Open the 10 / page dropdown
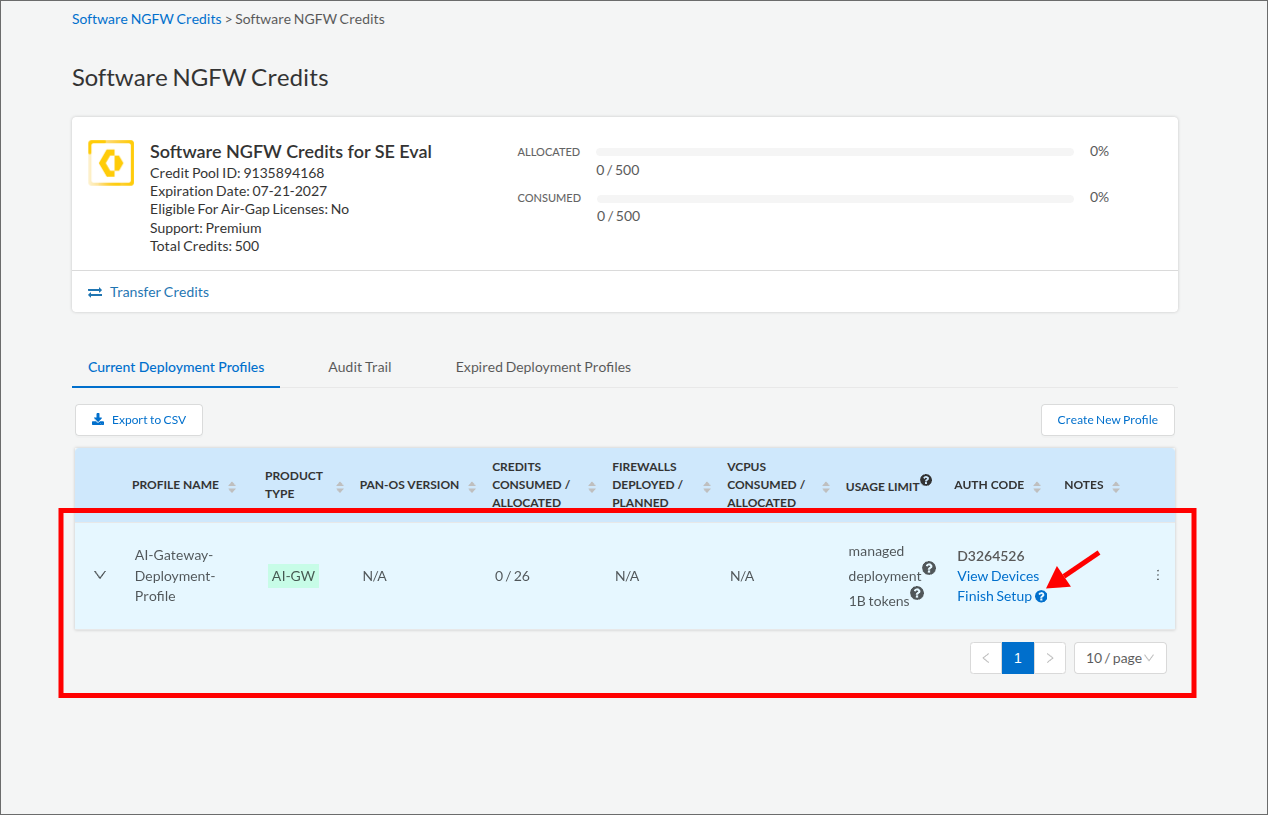The width and height of the screenshot is (1268, 815). coord(1120,658)
